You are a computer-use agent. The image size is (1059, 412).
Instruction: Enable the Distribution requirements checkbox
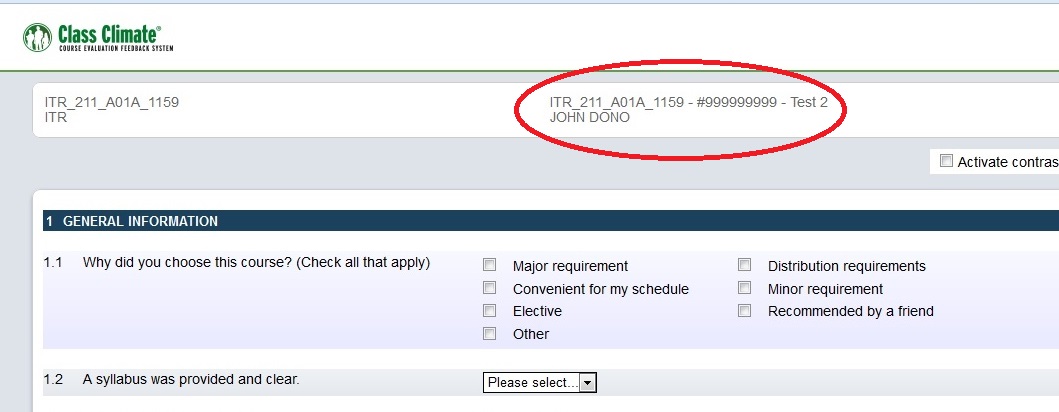click(745, 265)
